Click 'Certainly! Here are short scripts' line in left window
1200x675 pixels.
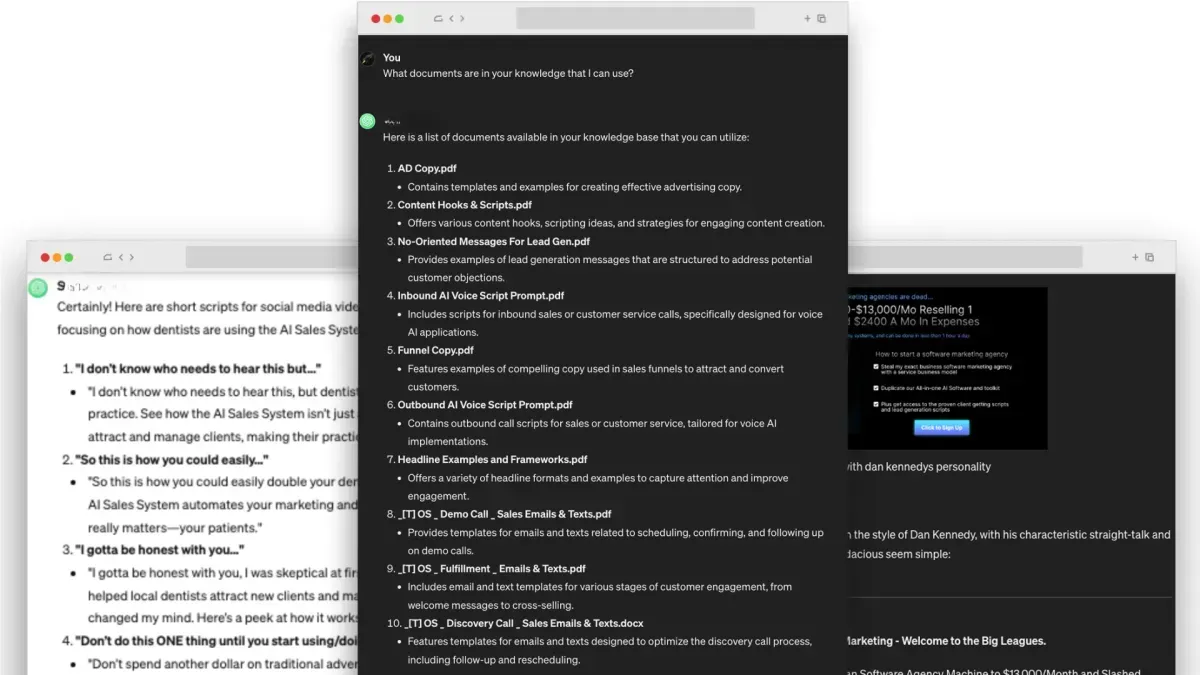[x=207, y=306]
